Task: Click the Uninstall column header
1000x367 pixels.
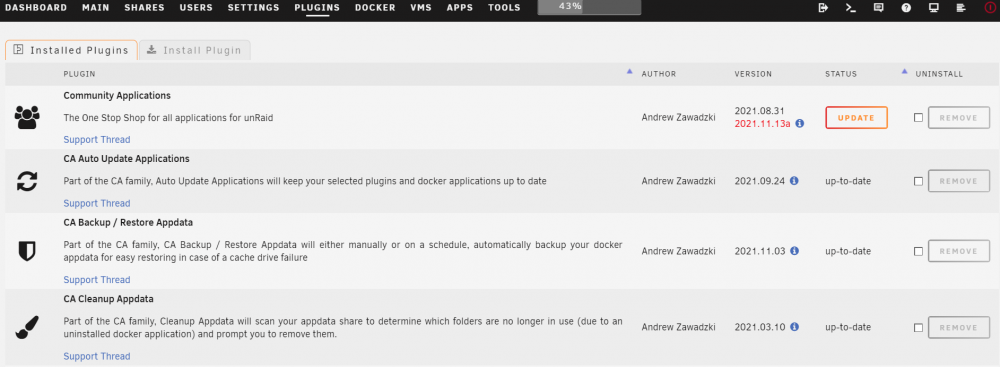Action: click(939, 74)
